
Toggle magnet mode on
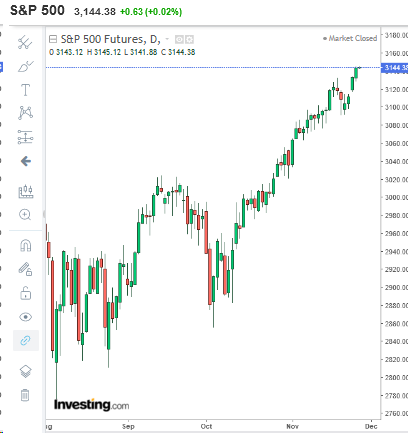pyautogui.click(x=26, y=246)
